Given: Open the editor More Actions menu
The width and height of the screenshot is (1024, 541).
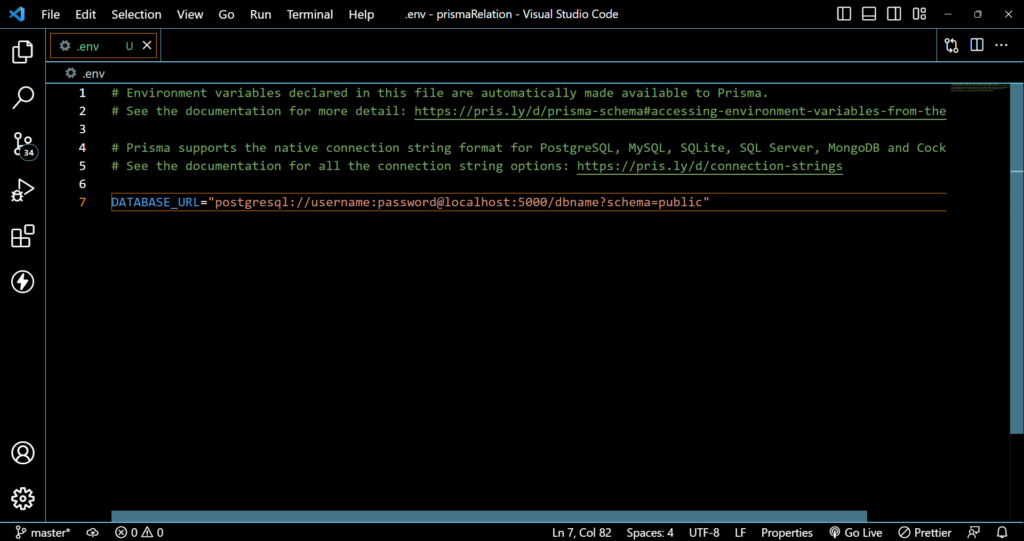Looking at the screenshot, I should coord(1001,45).
